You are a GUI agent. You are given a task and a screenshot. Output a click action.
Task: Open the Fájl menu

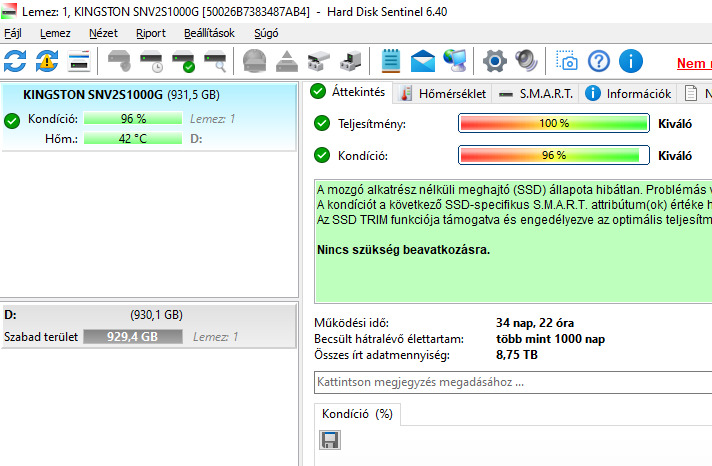click(13, 33)
